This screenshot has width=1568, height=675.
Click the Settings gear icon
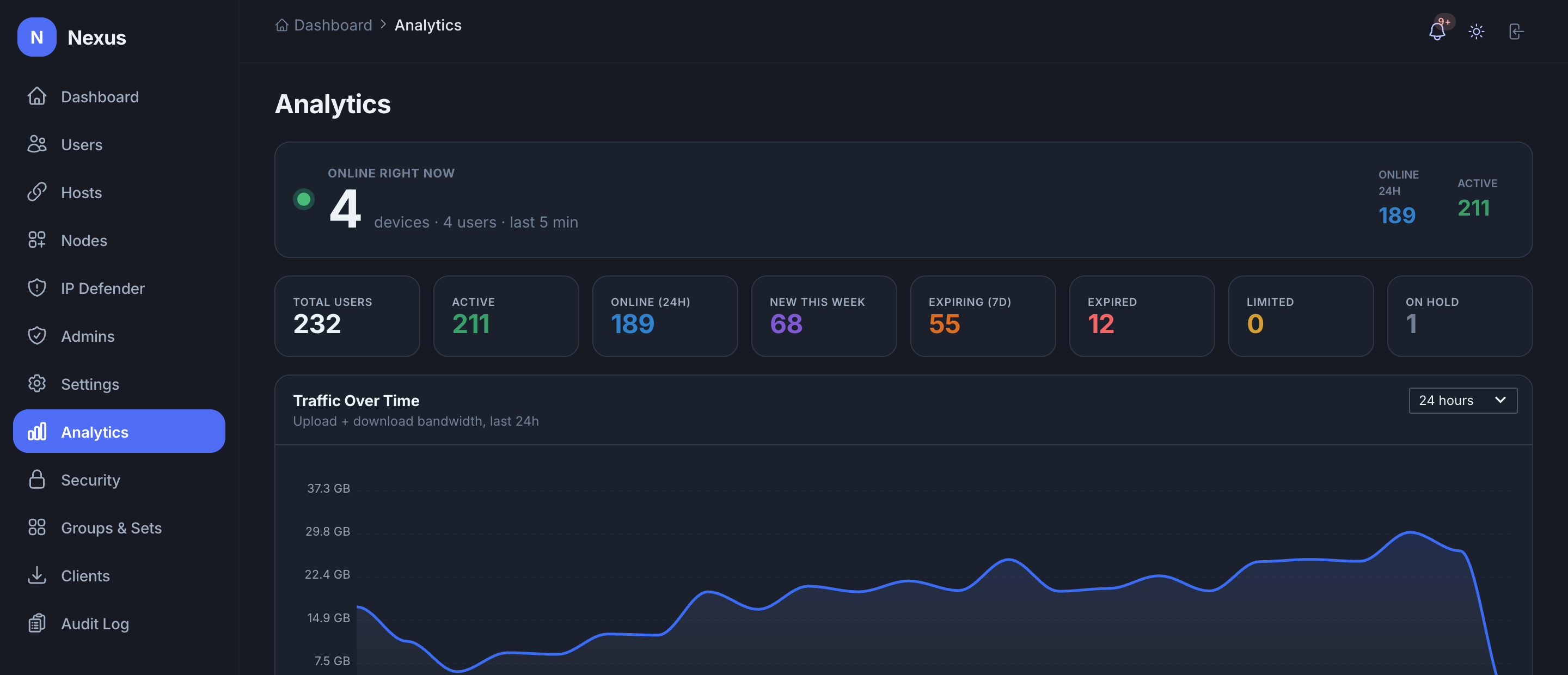coord(36,383)
